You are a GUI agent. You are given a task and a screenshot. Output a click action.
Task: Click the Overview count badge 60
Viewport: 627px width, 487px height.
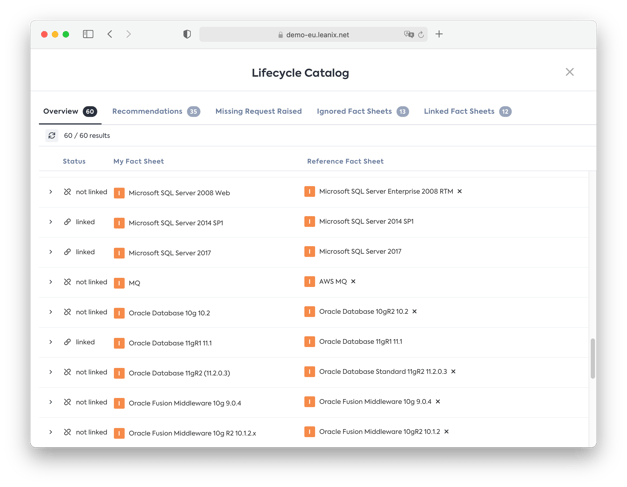[x=90, y=112]
